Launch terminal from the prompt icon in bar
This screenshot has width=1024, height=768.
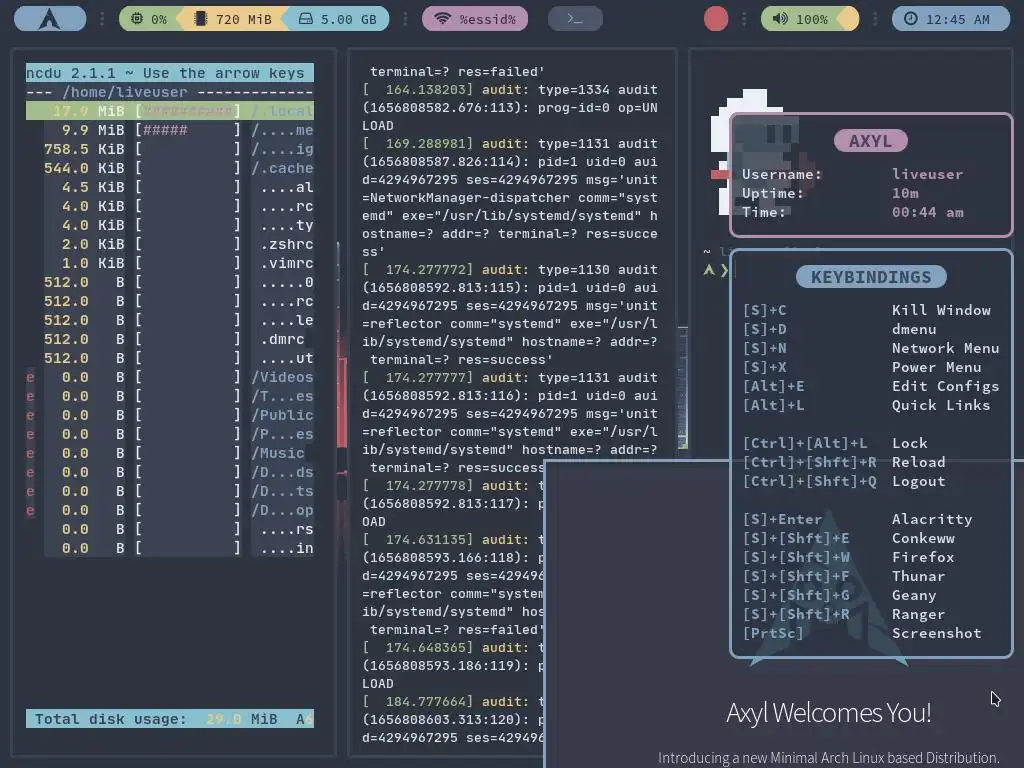pos(575,19)
